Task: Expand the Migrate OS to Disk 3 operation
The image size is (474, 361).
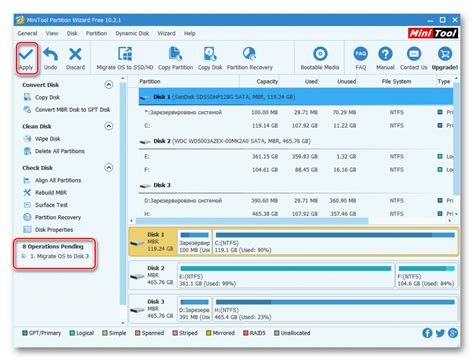Action: (x=23, y=256)
